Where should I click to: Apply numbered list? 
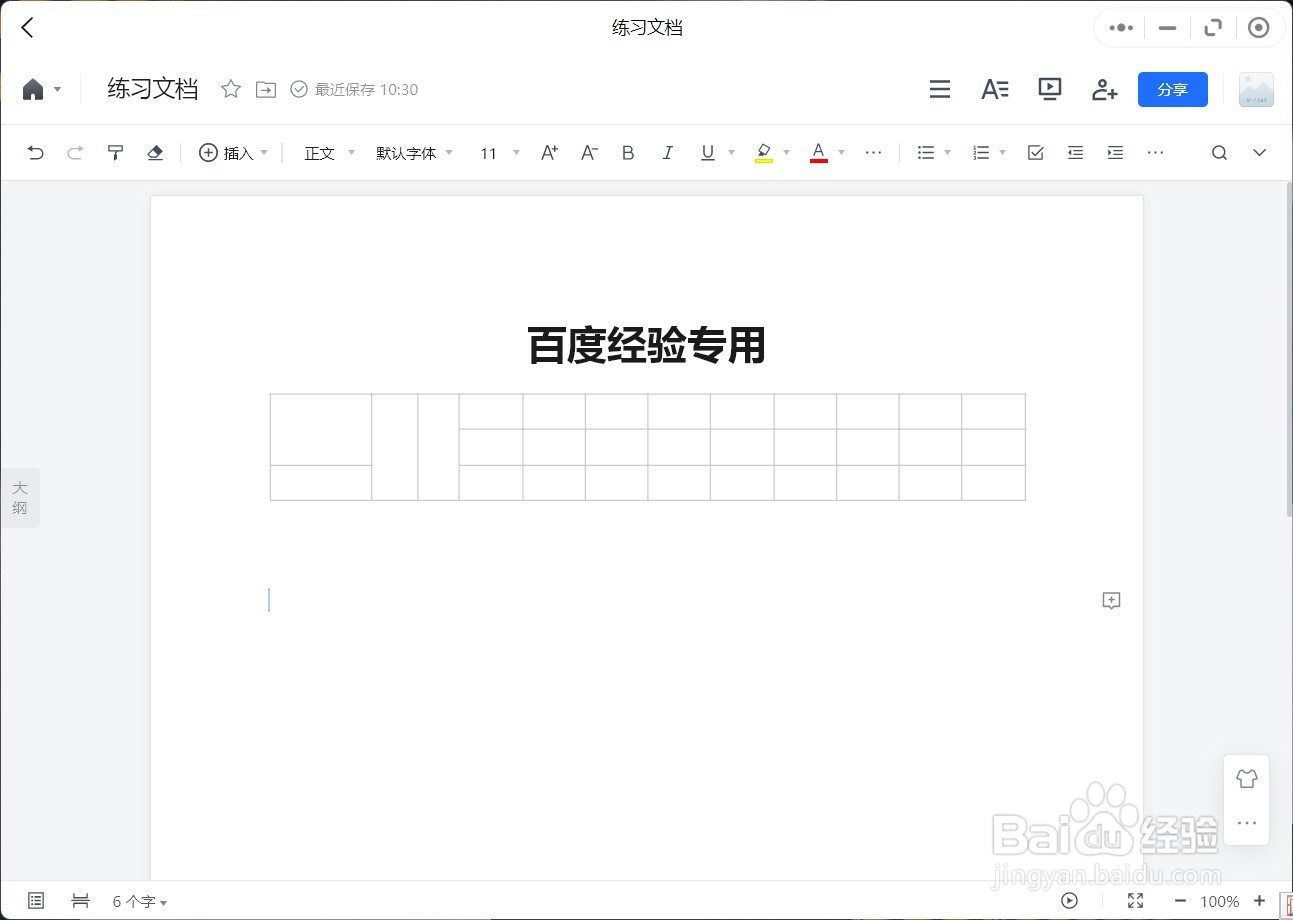pos(981,153)
